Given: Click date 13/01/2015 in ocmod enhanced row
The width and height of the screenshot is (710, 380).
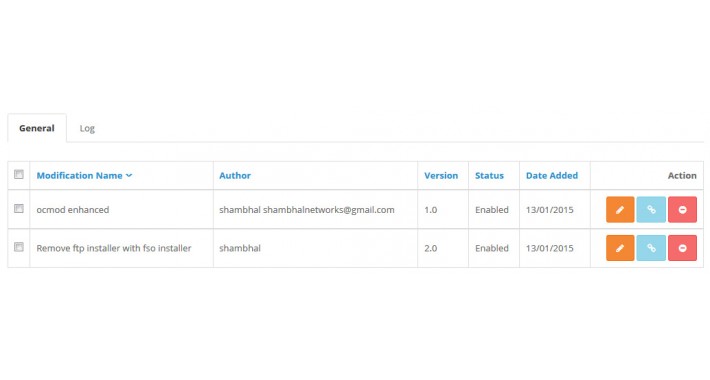Looking at the screenshot, I should (x=549, y=210).
